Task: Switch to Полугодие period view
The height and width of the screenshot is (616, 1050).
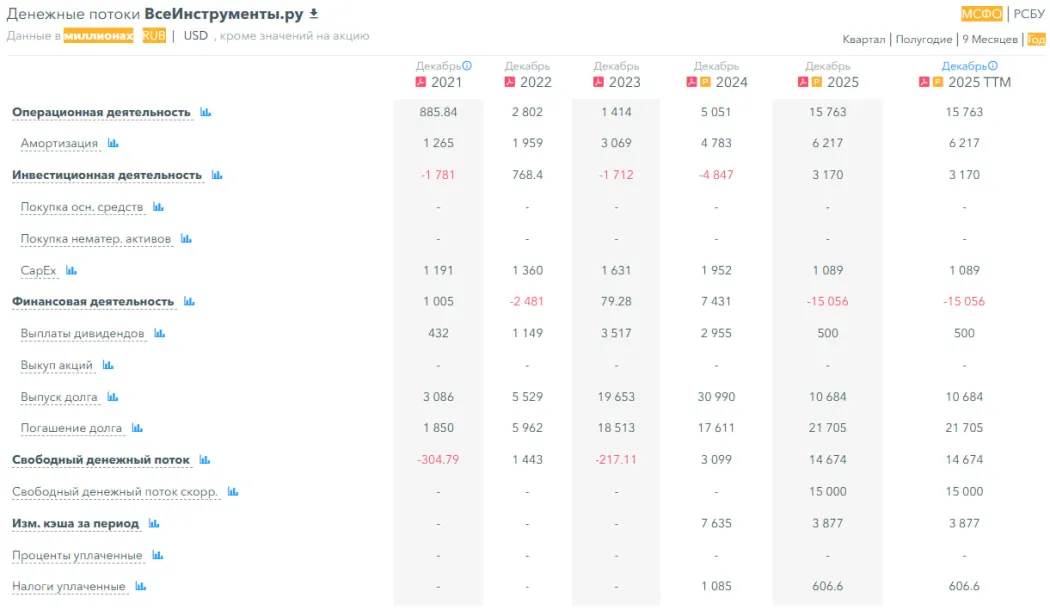Action: pos(923,40)
